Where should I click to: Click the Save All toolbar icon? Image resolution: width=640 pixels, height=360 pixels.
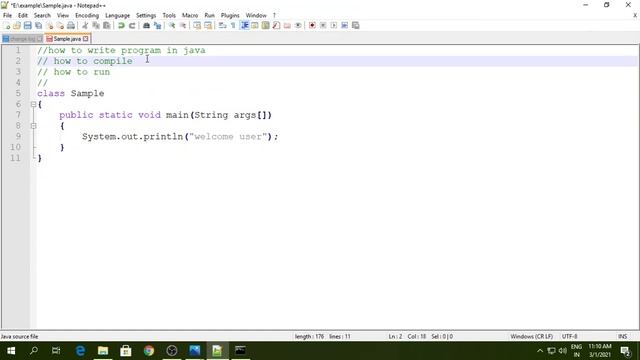coord(38,25)
